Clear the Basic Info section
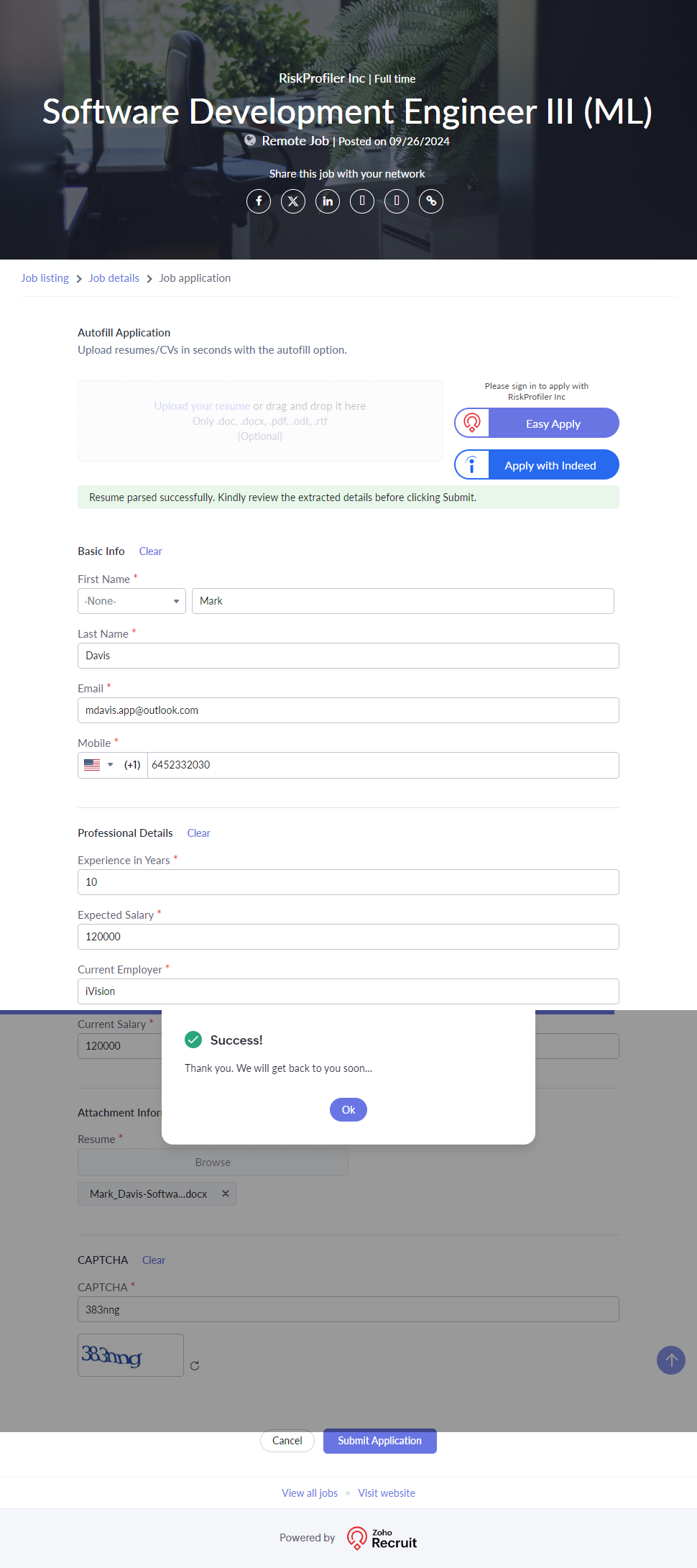The height and width of the screenshot is (1568, 697). (150, 551)
